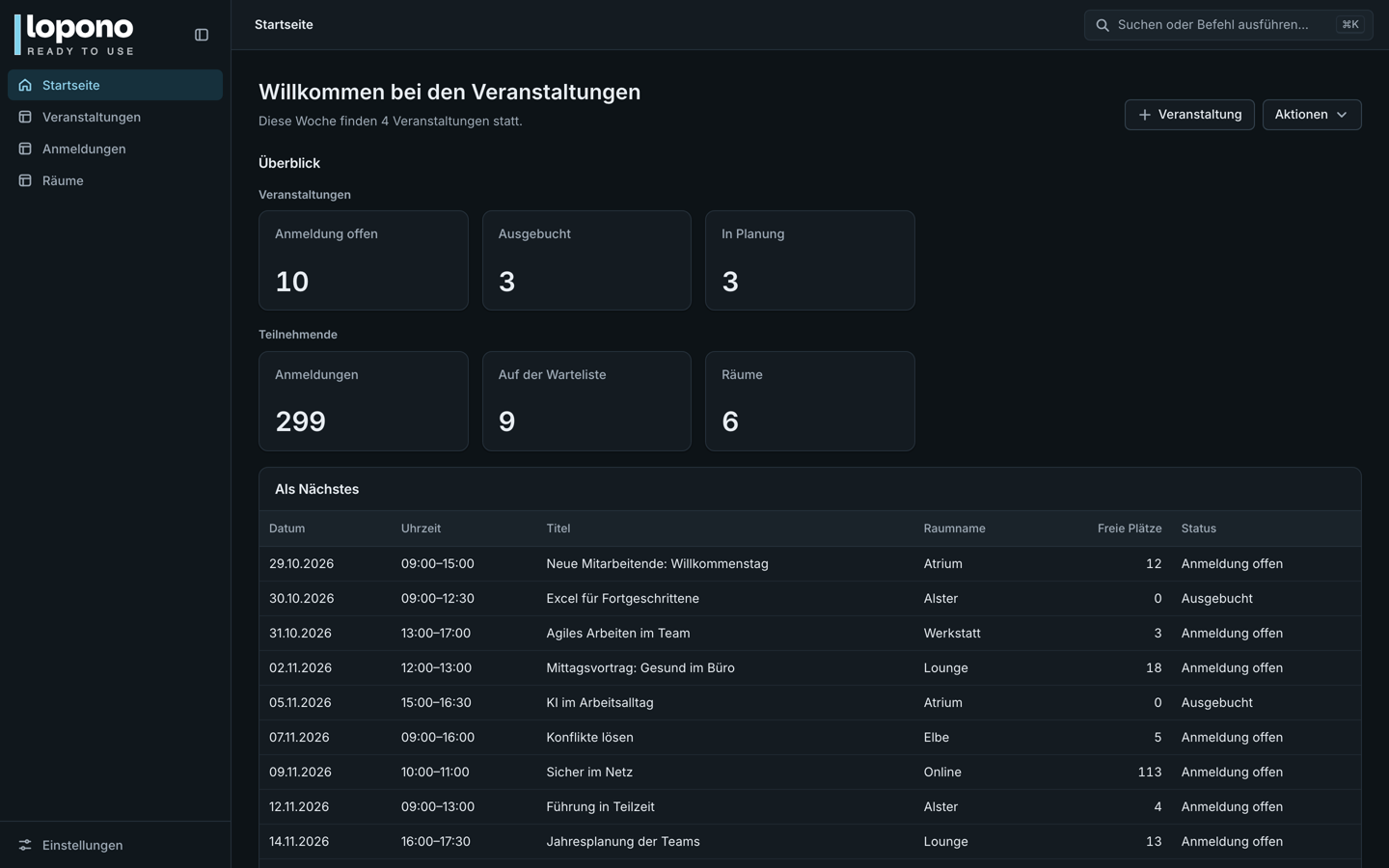Click 'Mittagsvortrag: Gesund im Büro' title
The image size is (1389, 868).
(x=640, y=668)
